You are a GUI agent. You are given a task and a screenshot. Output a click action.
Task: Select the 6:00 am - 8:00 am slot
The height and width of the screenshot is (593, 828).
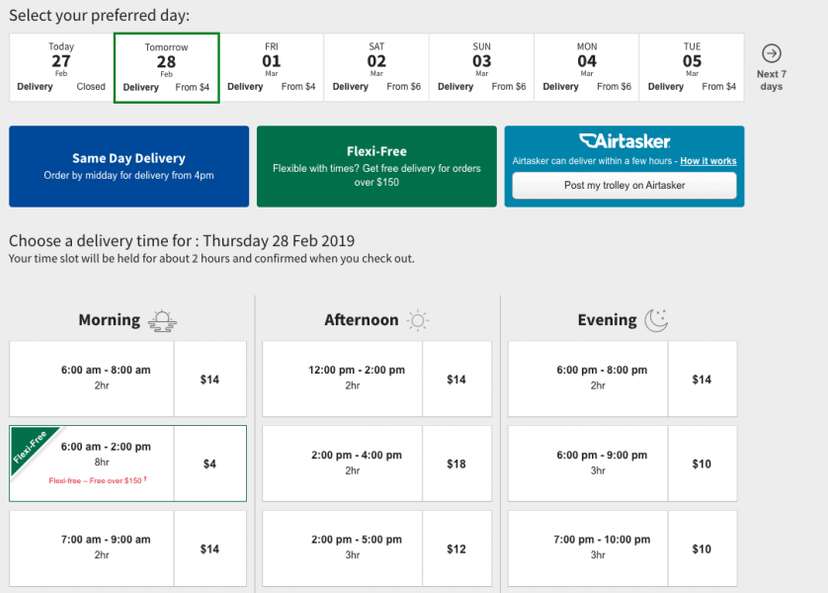pos(128,379)
